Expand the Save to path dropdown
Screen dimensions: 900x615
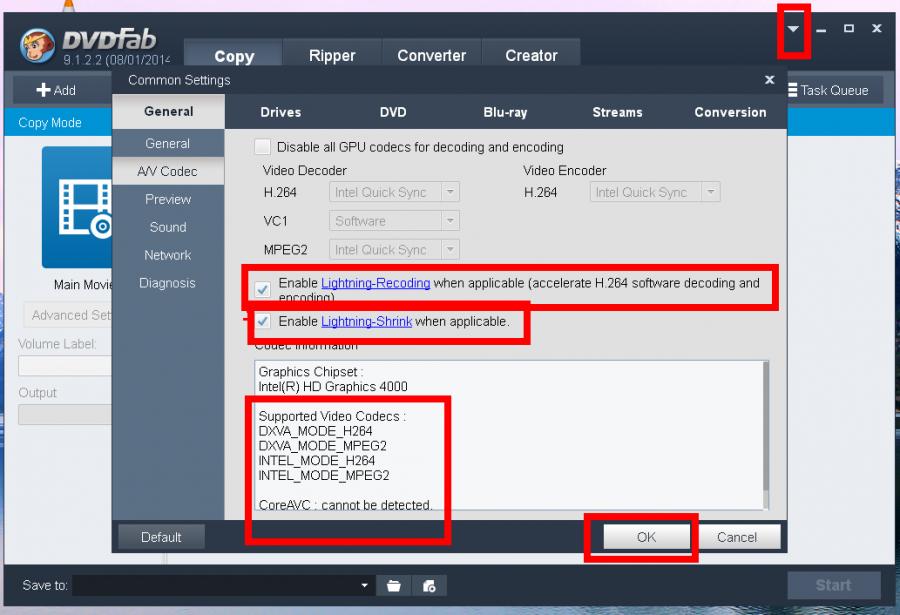pos(364,586)
